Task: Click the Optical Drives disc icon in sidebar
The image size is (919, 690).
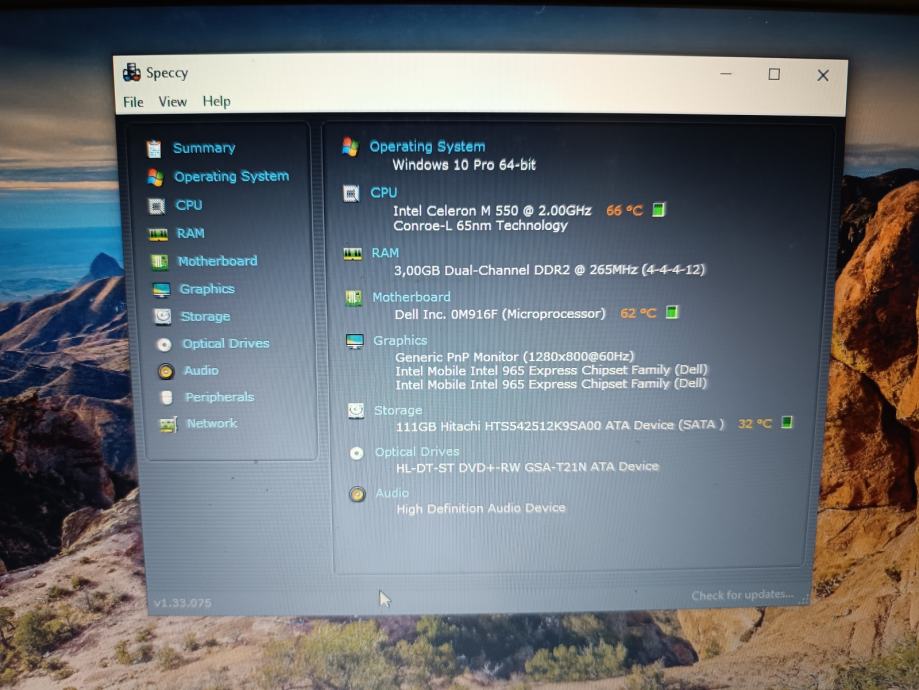Action: tap(164, 344)
